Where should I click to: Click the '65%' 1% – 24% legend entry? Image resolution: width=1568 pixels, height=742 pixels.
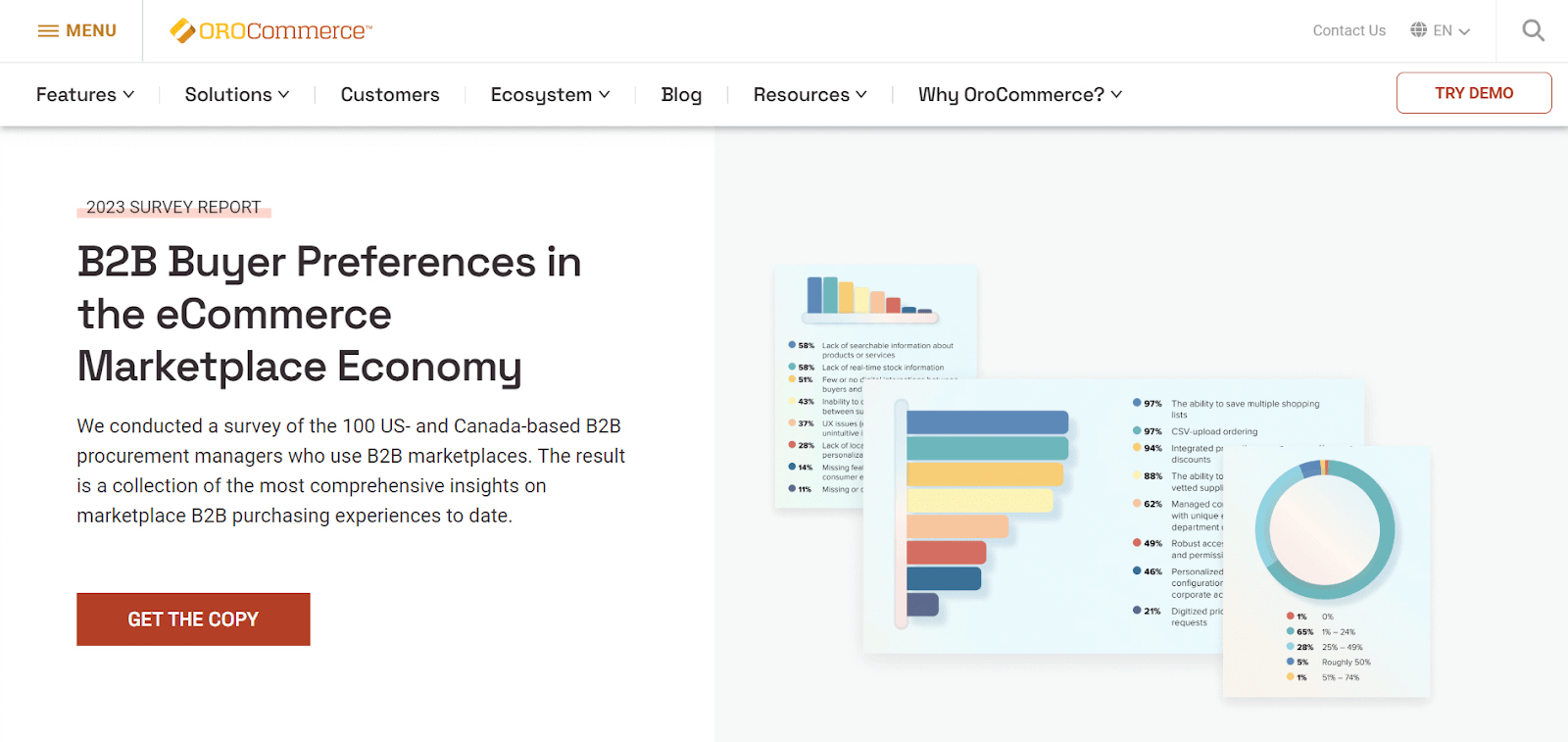[x=1321, y=632]
